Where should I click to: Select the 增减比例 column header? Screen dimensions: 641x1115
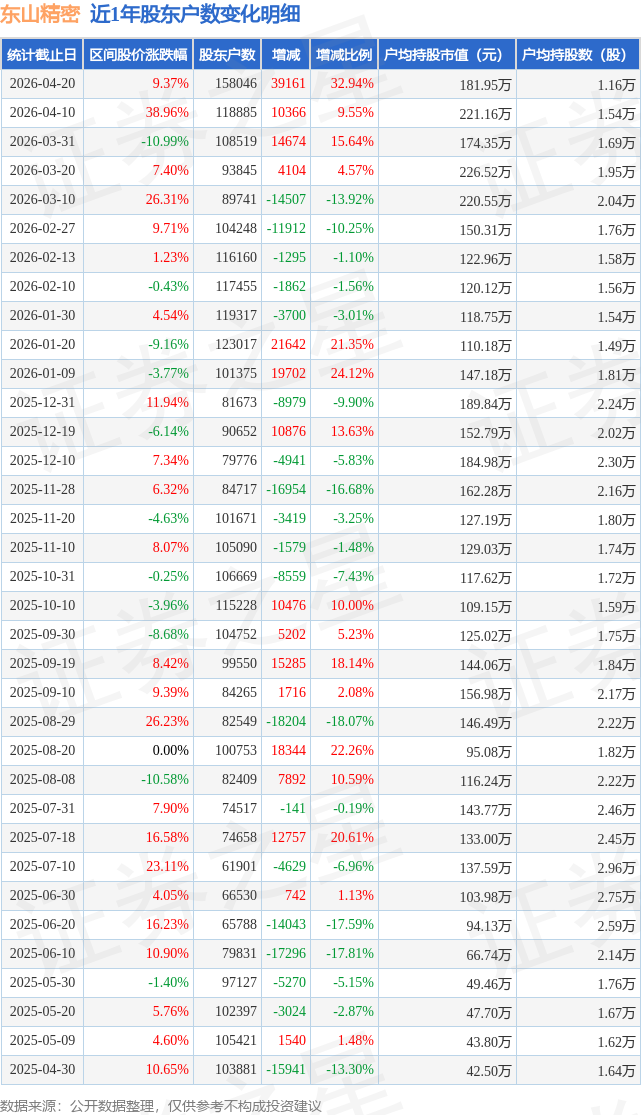pos(343,55)
